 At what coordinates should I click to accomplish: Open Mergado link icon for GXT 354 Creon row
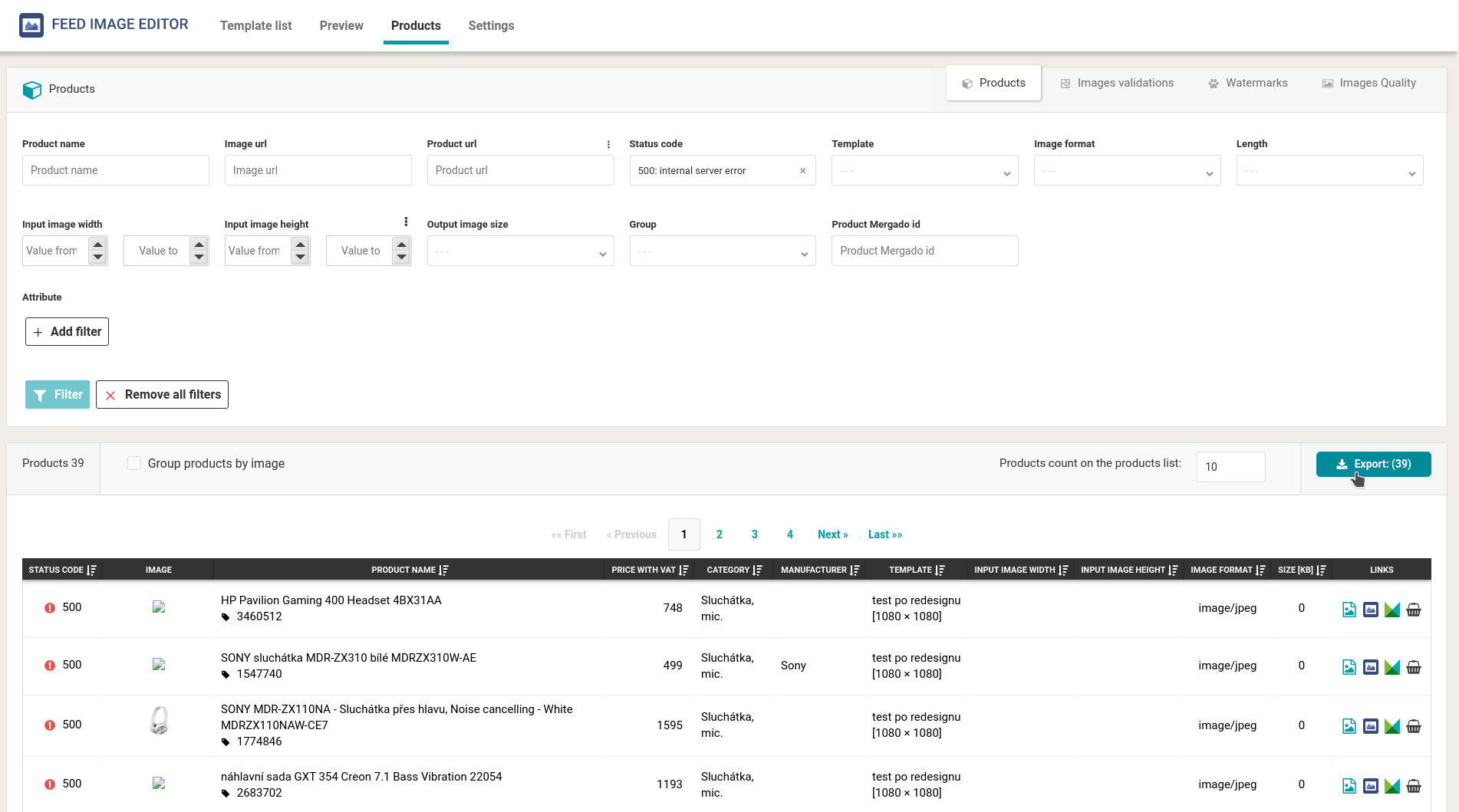tap(1392, 786)
